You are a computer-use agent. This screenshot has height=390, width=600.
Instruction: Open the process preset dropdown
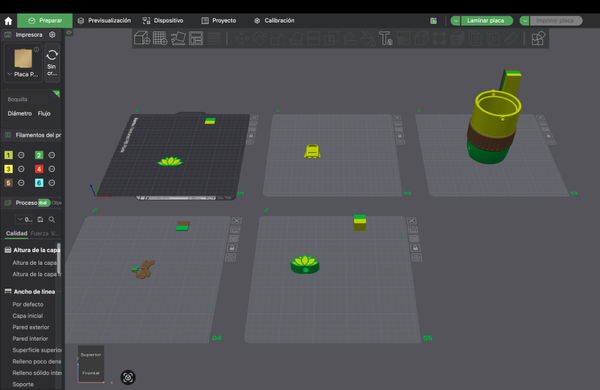[x=24, y=219]
